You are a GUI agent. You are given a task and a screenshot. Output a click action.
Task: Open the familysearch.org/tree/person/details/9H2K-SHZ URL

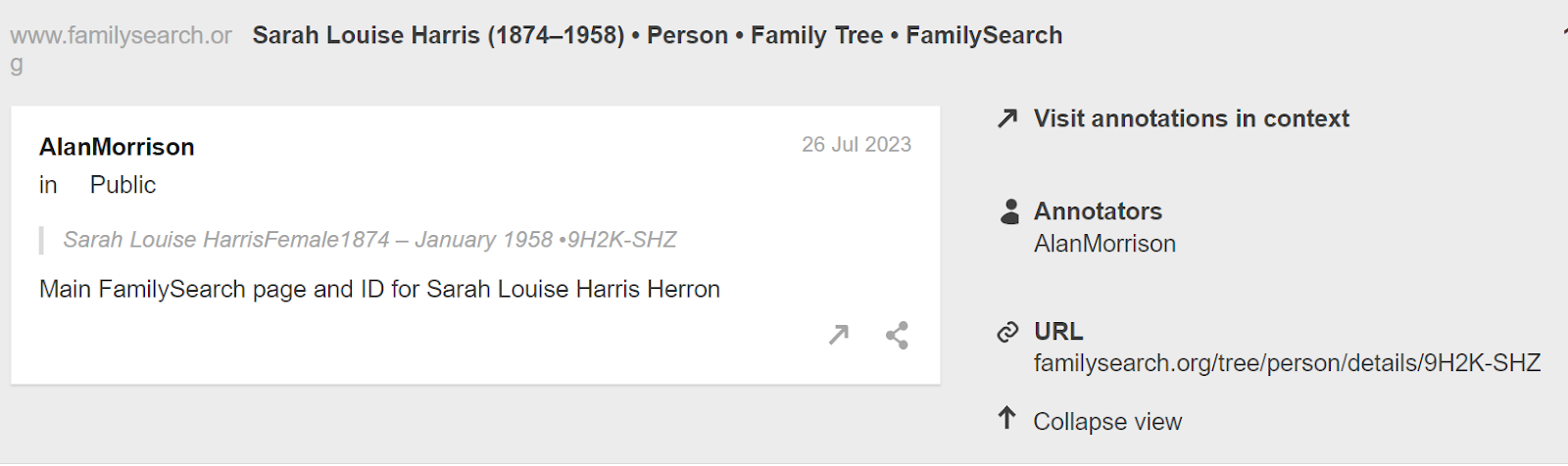pos(1287,363)
